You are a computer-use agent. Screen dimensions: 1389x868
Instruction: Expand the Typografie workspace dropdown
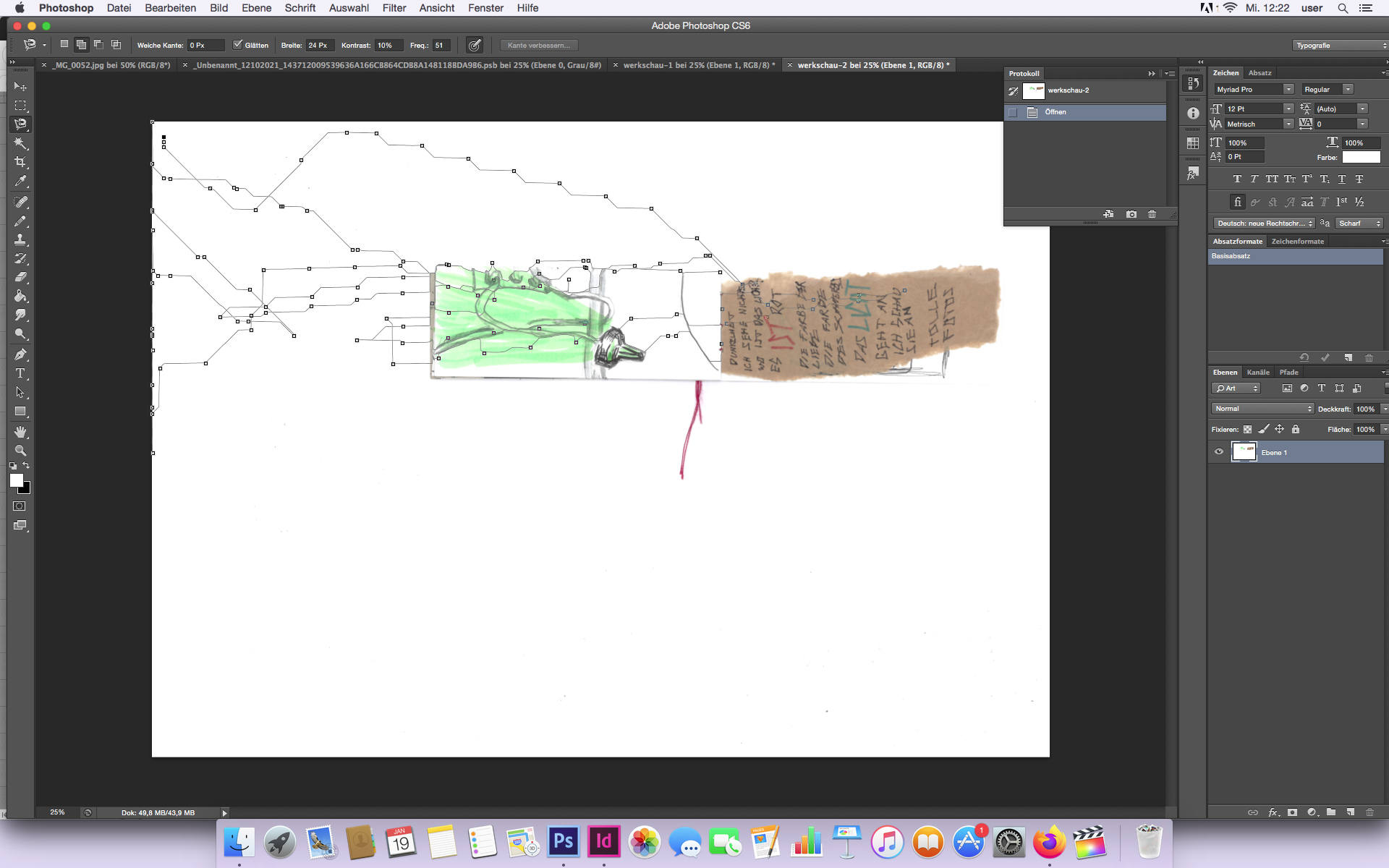coord(1340,45)
